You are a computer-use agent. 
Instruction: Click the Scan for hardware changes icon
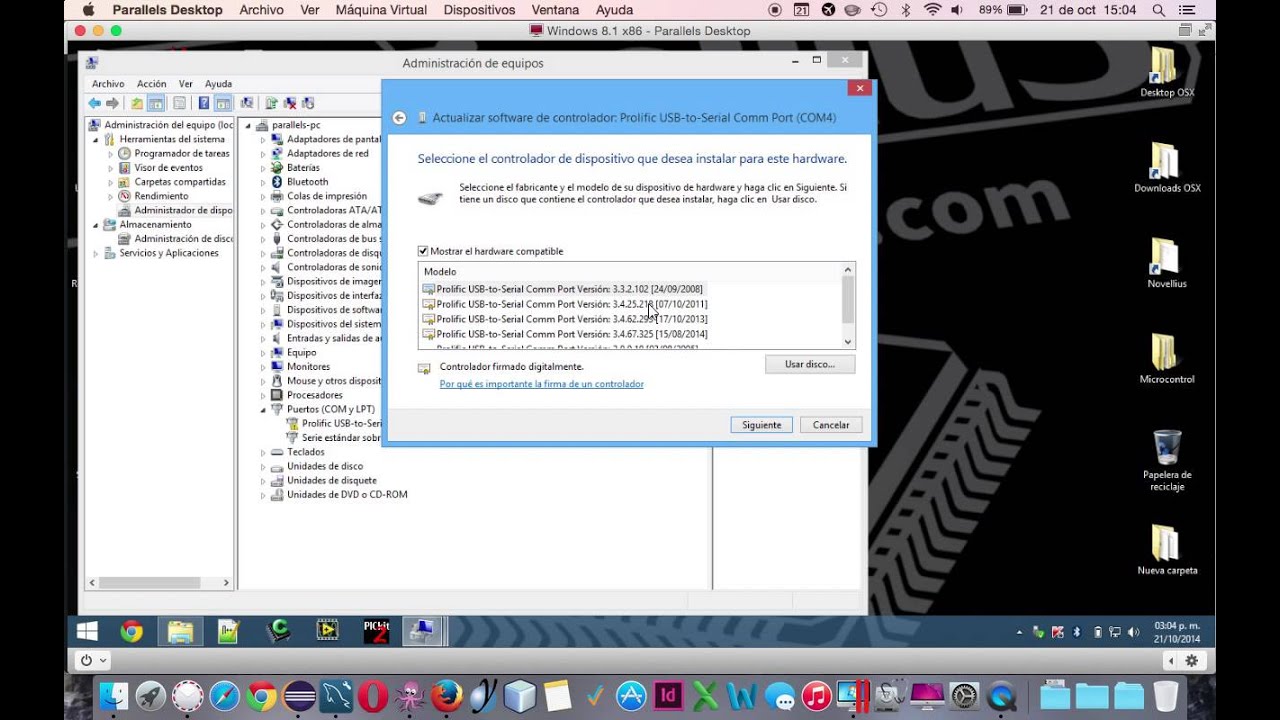tap(246, 103)
